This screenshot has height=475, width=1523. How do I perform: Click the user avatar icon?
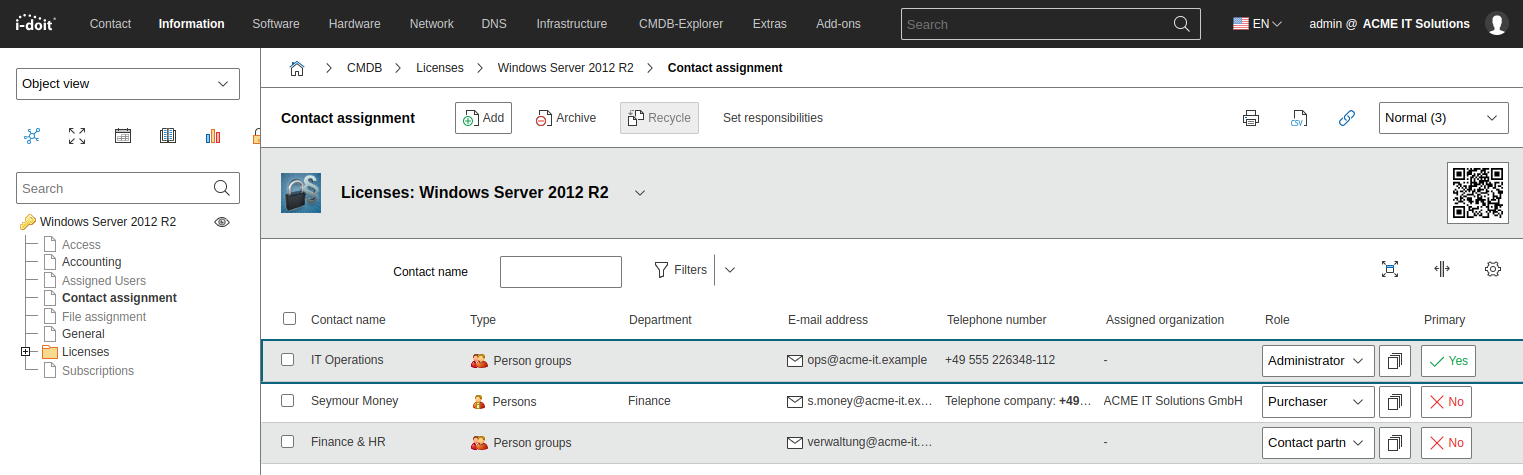(1497, 24)
